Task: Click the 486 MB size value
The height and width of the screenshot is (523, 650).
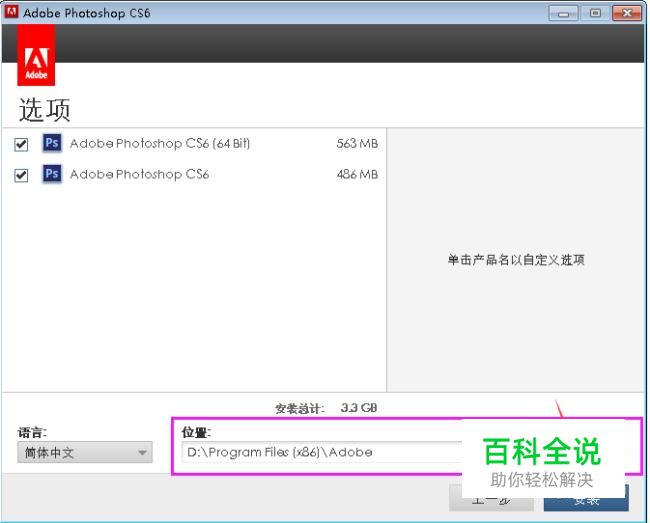Action: 357,174
